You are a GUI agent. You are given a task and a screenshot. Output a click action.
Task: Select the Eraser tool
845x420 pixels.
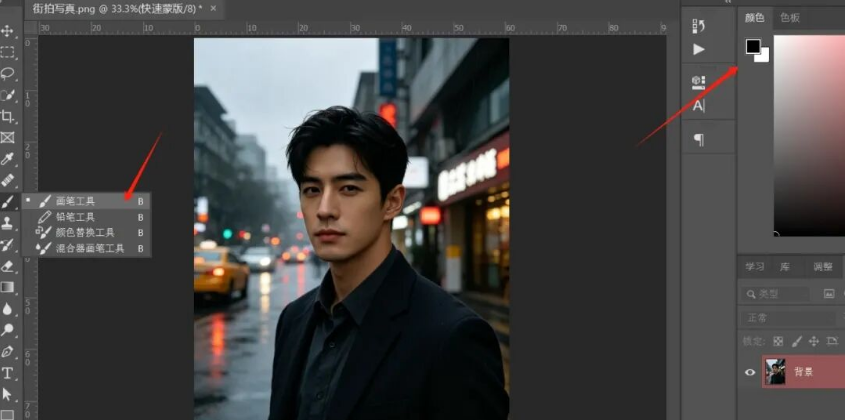(7, 266)
